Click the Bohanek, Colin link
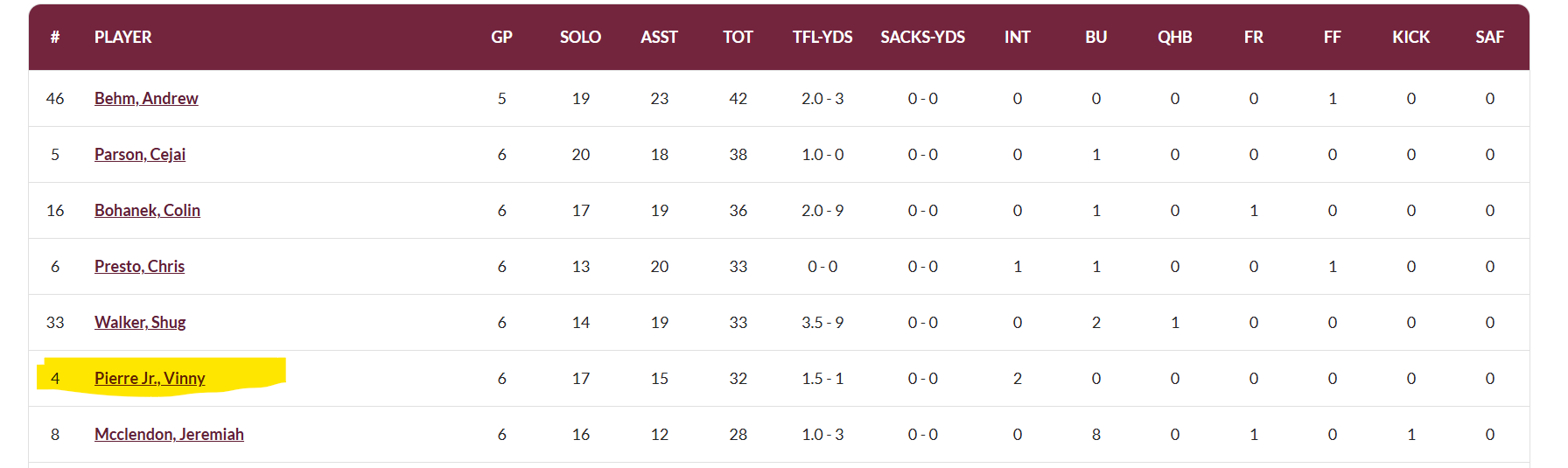The width and height of the screenshot is (1568, 468). (x=147, y=211)
